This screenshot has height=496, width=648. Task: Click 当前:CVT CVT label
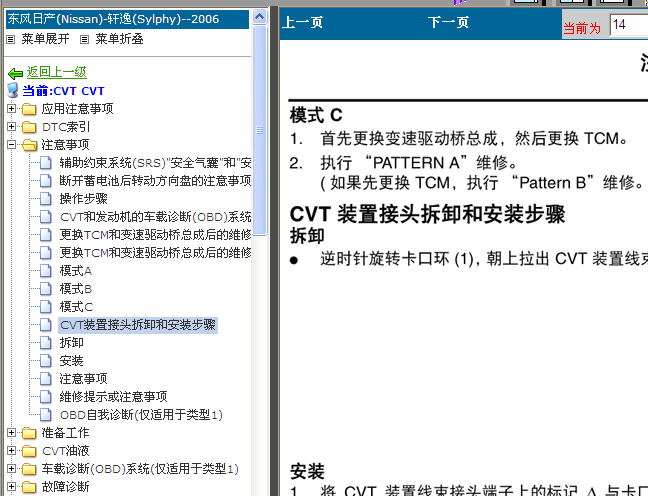point(63,91)
